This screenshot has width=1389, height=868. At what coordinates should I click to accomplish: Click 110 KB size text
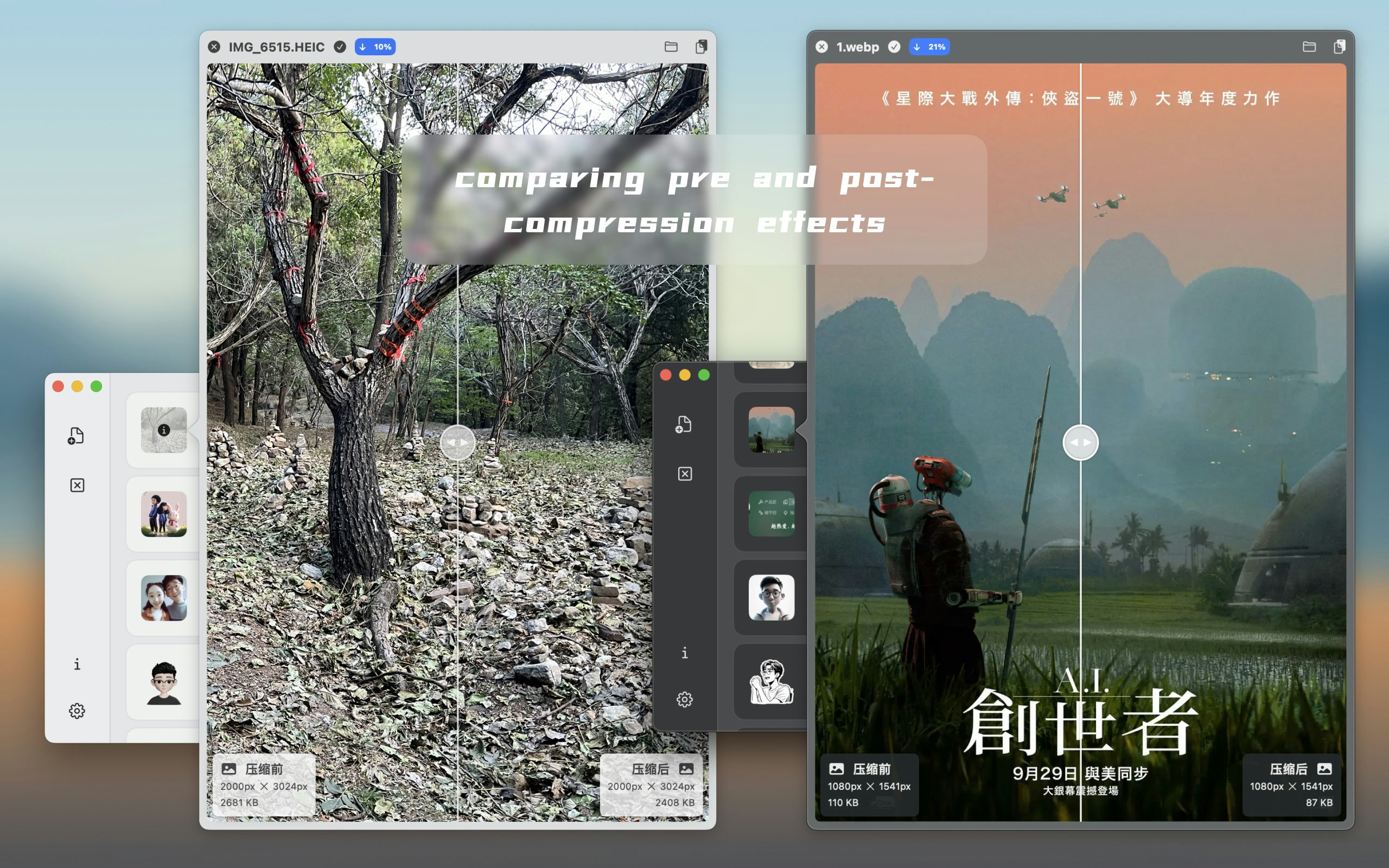(843, 802)
